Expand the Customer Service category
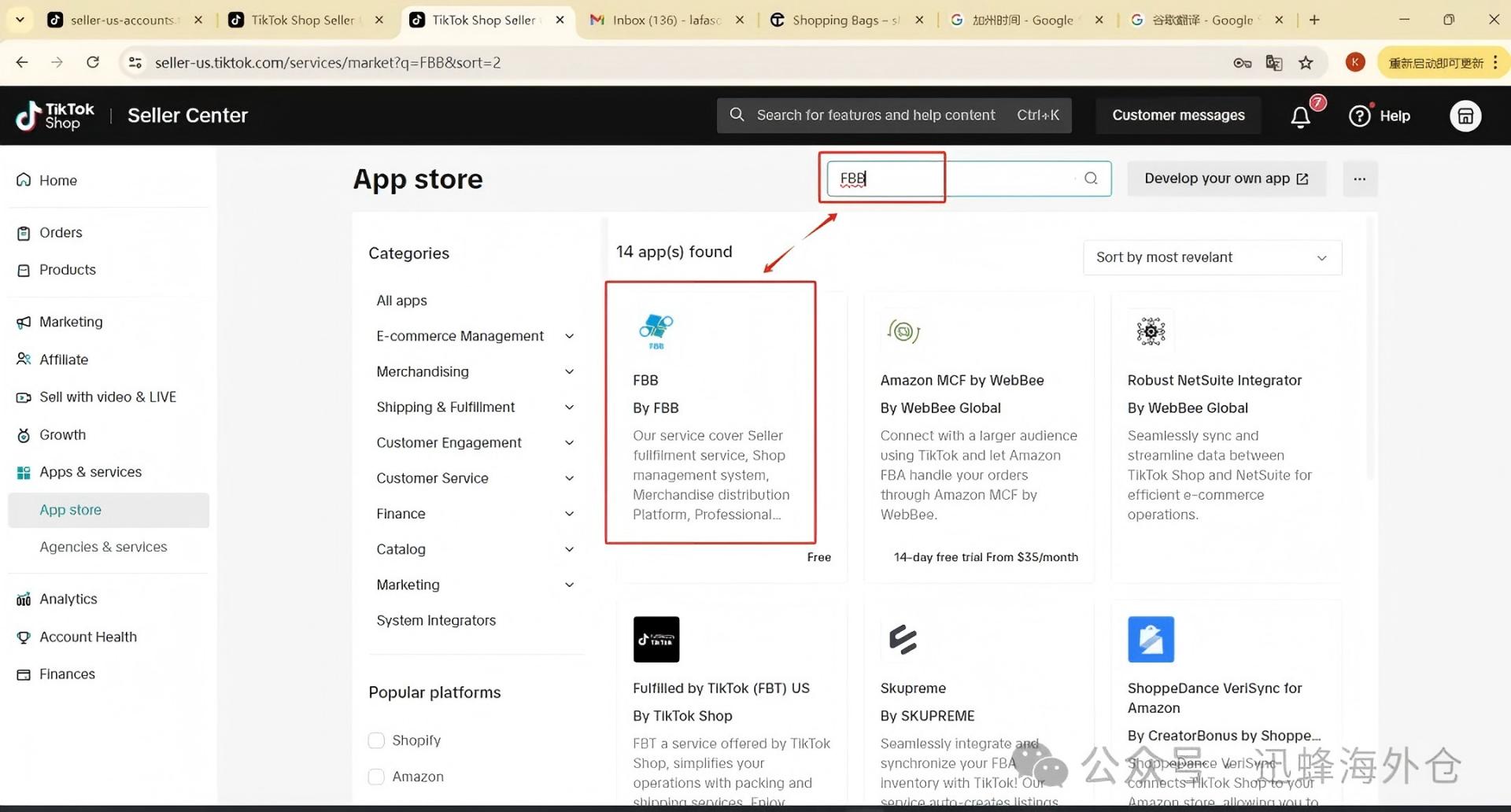Screen dimensions: 1511x812 569,478
